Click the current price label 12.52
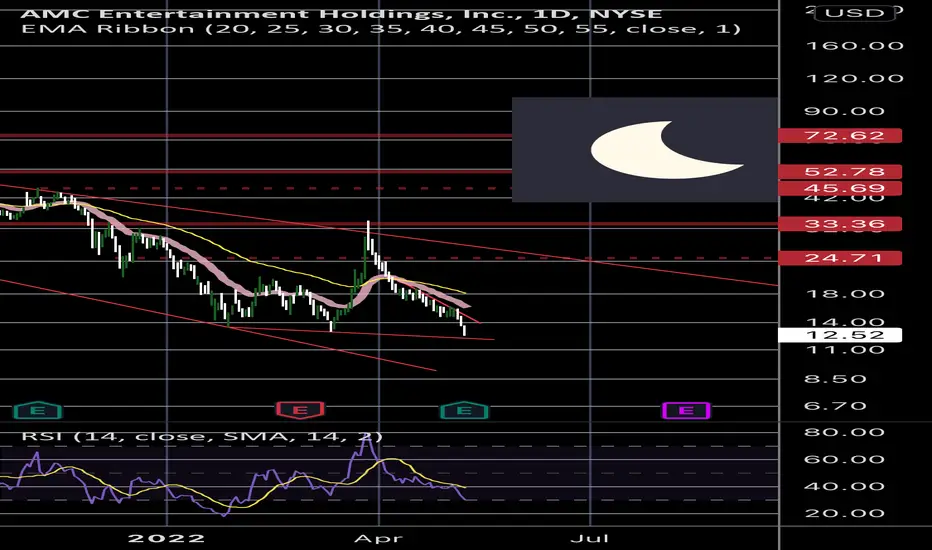 tap(840, 335)
